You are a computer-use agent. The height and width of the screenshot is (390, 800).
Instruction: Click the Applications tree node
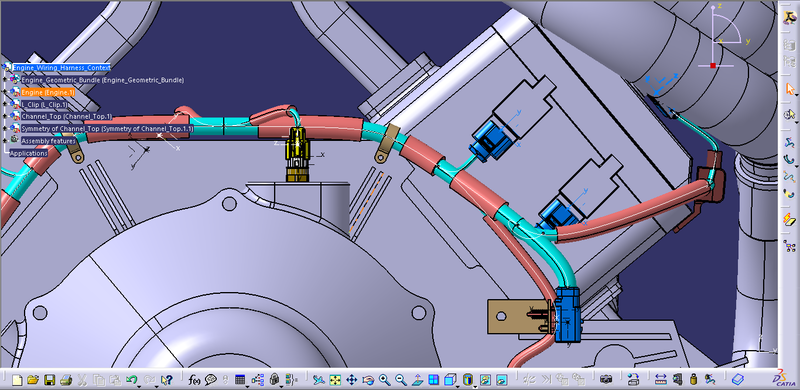[29, 153]
